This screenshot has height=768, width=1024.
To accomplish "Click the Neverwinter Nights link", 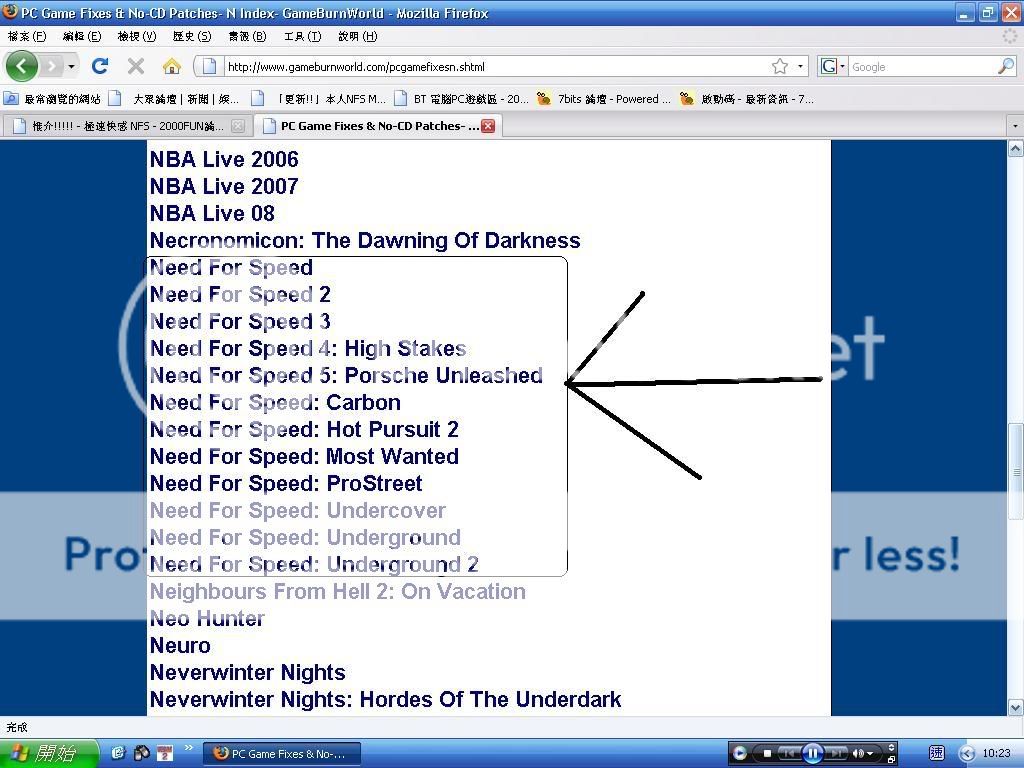I will [247, 673].
